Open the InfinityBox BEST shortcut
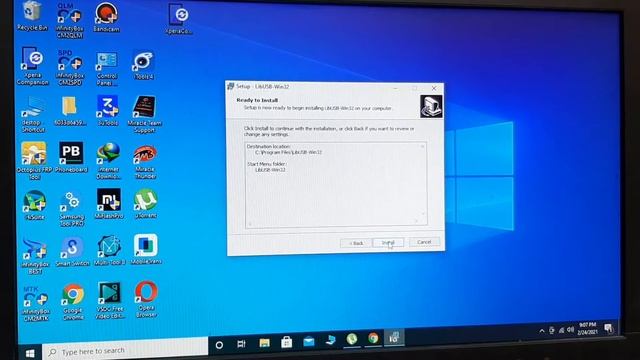Screen dimensions: 640x360 point(35,256)
